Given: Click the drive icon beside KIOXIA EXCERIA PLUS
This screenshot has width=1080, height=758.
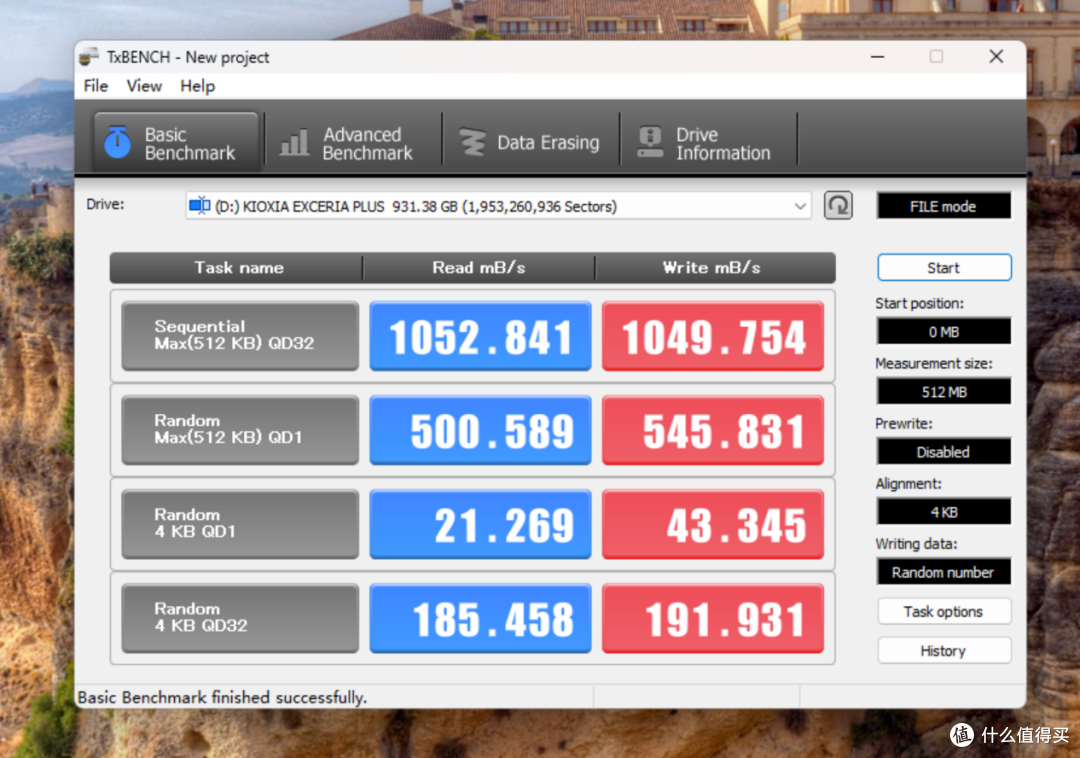Looking at the screenshot, I should [x=199, y=206].
